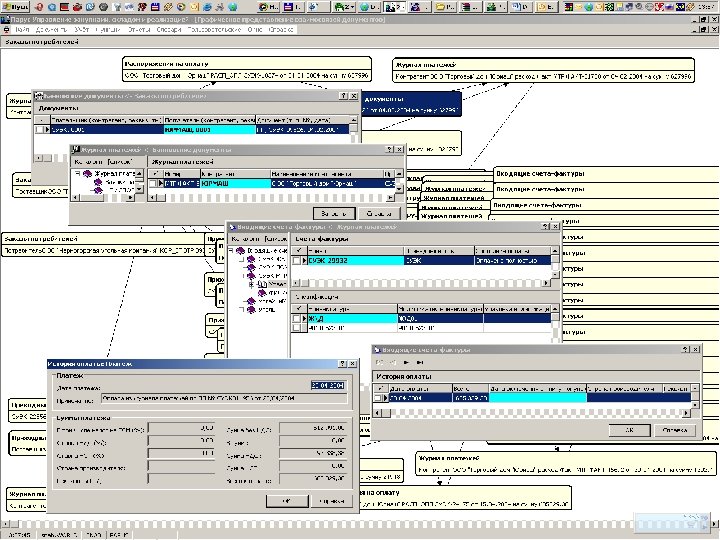Image resolution: width=720 pixels, height=540 pixels.
Task: Click last-record arrow icon in История оплаты dialog
Action: click(419, 362)
